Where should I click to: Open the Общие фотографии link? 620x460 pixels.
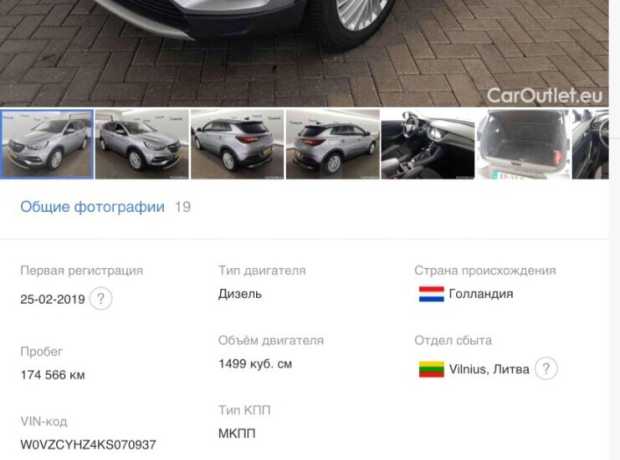93,207
